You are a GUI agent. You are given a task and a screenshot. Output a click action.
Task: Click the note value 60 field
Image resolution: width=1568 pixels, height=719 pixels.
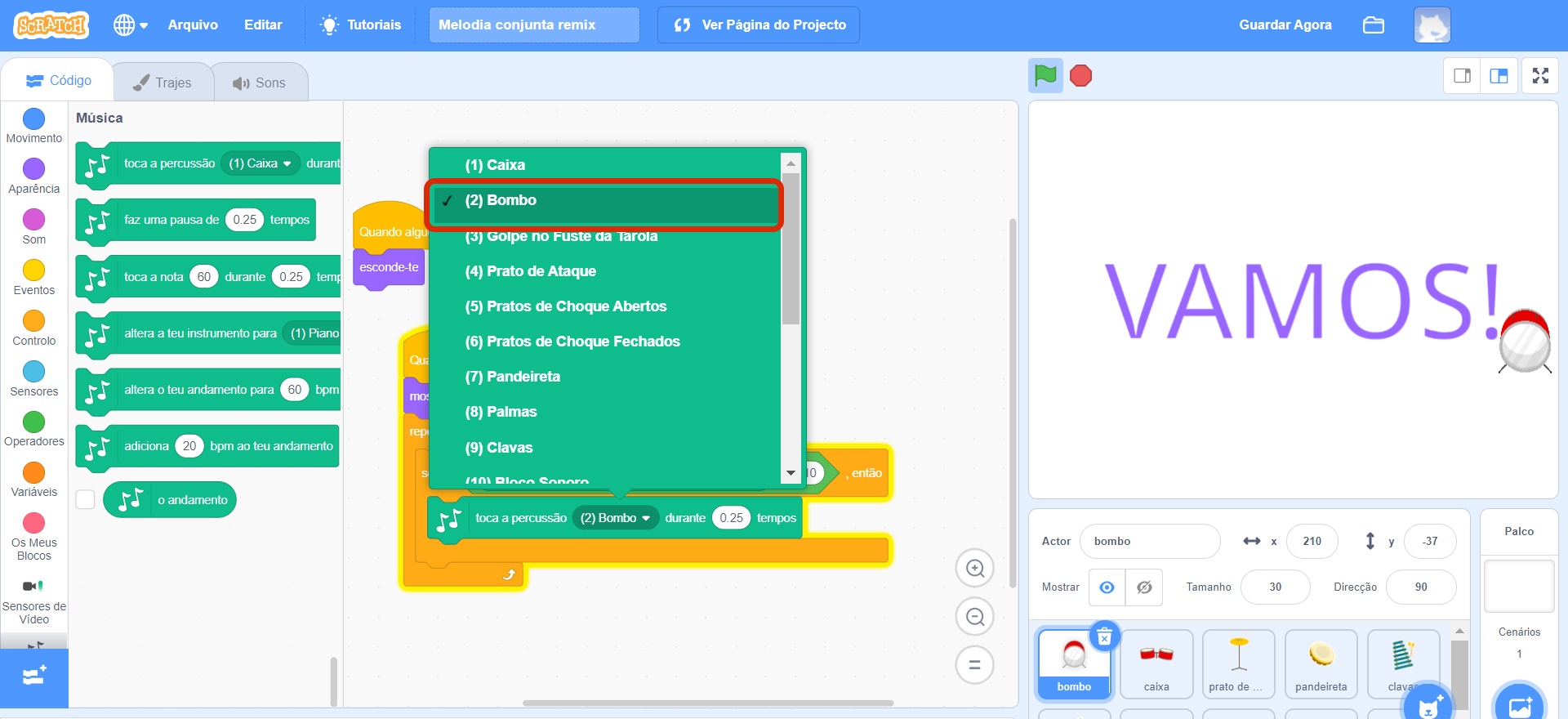tap(204, 277)
